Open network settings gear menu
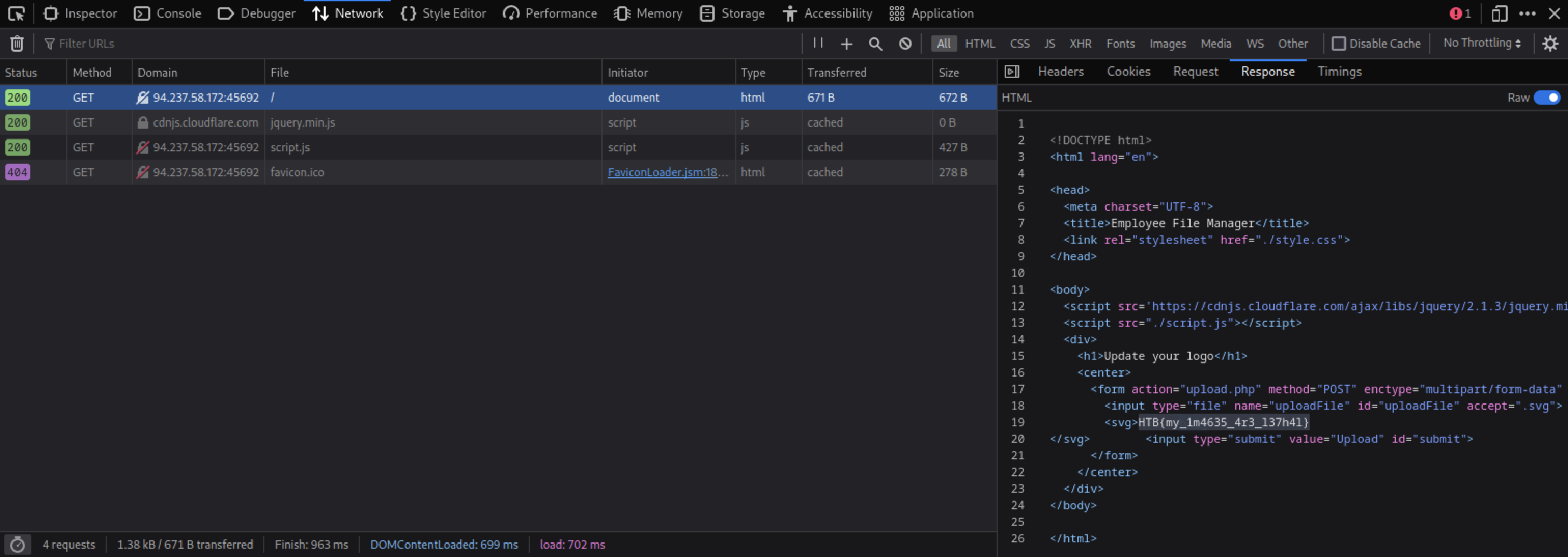 click(1550, 43)
